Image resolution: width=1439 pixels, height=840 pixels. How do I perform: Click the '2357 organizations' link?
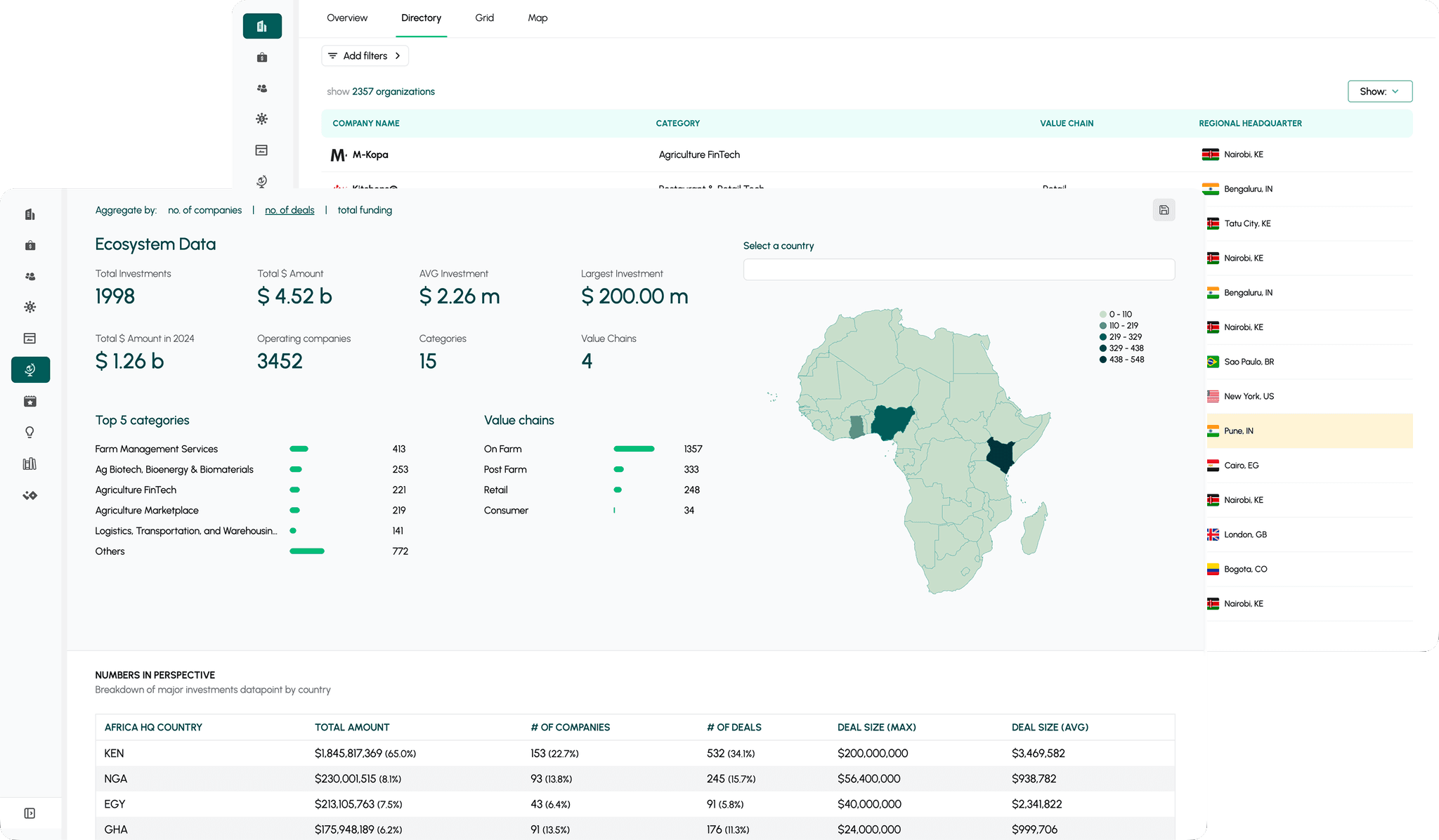point(393,91)
